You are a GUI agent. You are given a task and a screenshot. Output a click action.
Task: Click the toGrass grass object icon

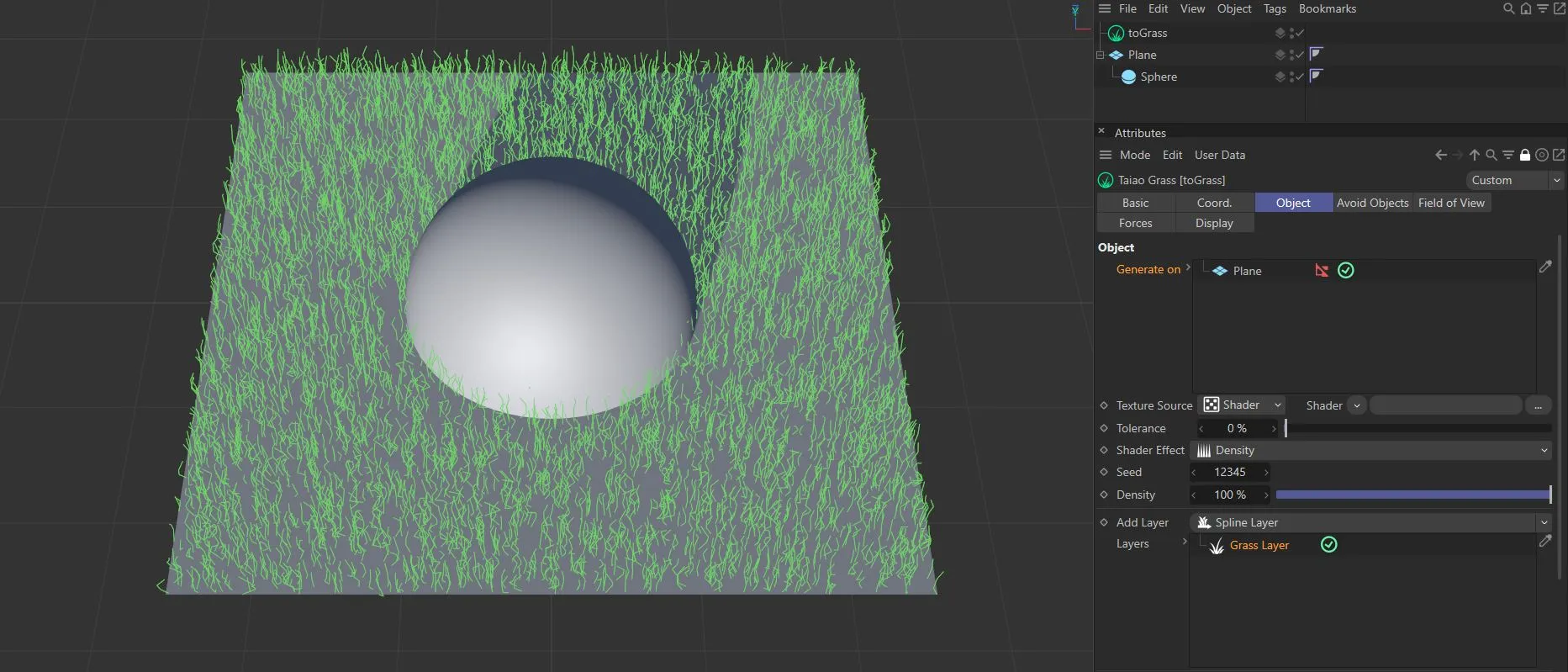[1116, 33]
